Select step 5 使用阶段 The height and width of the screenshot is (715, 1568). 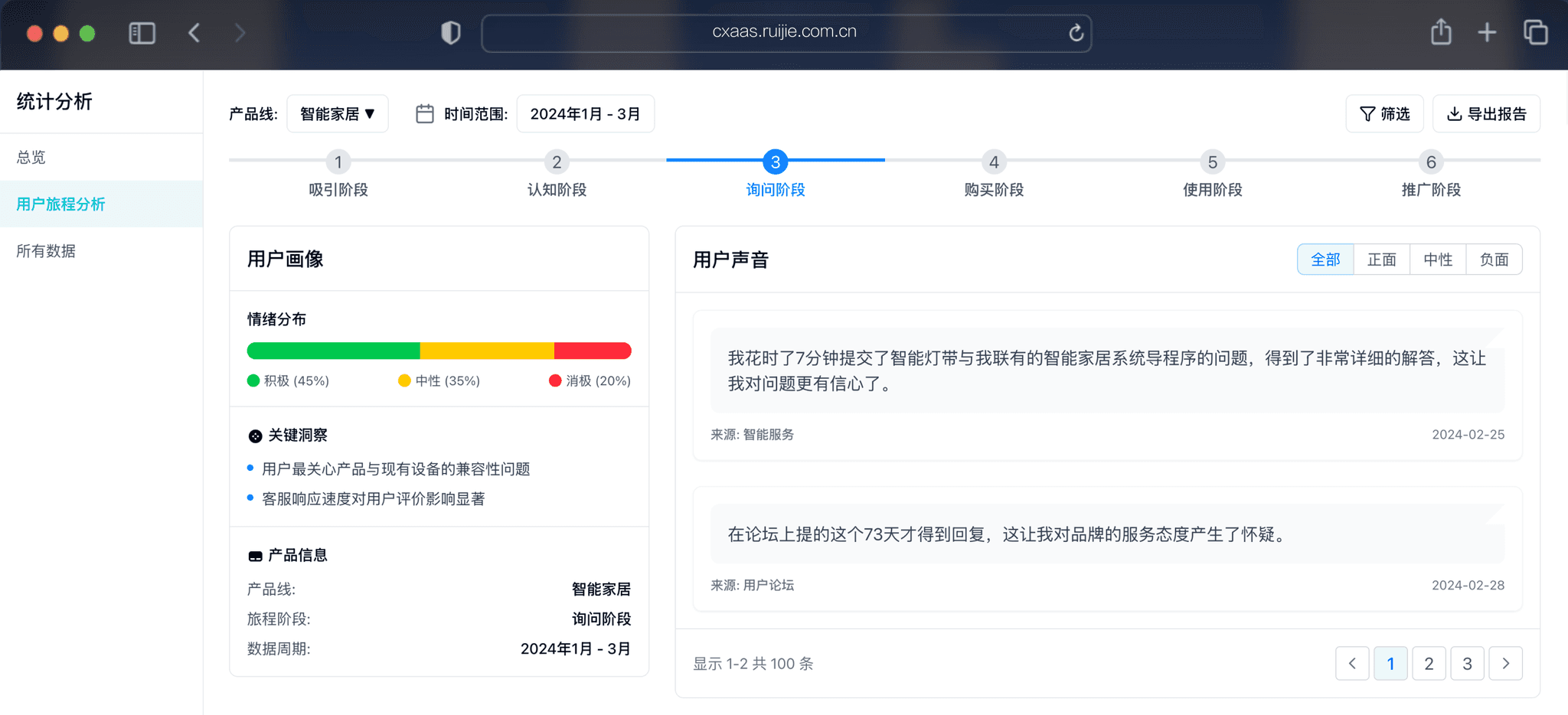pyautogui.click(x=1213, y=175)
